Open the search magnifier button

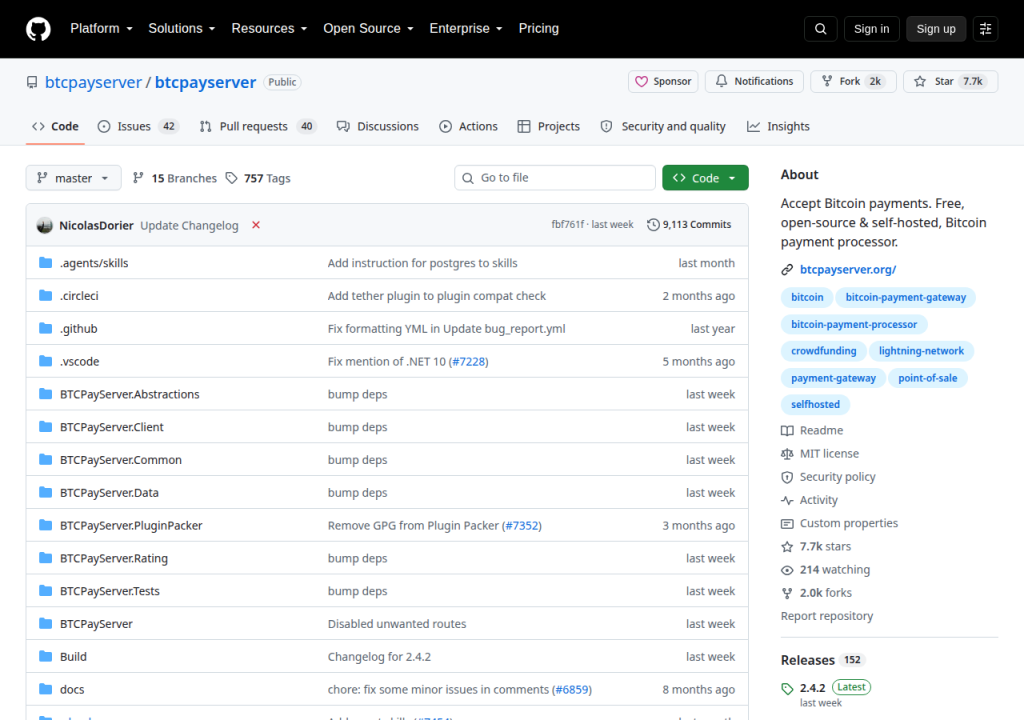coord(820,29)
